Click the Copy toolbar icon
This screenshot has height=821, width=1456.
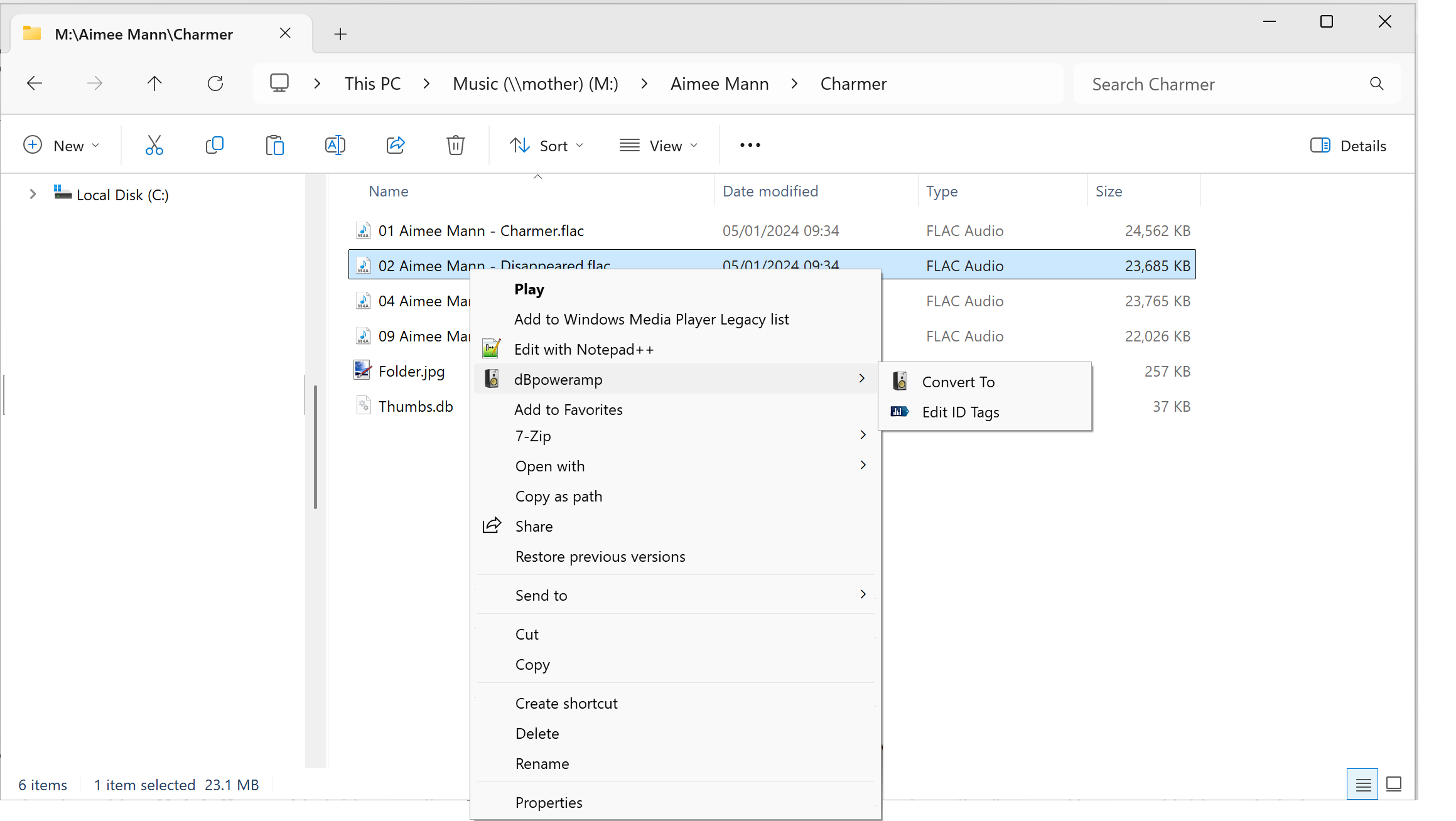[x=214, y=146]
